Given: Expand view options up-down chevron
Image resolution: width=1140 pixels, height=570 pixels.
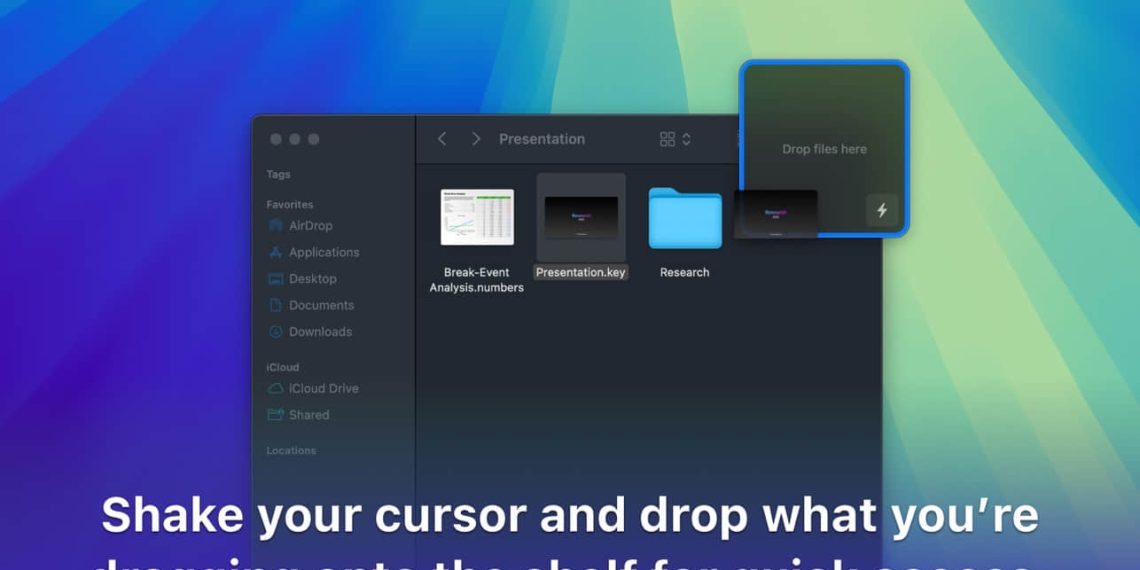Looking at the screenshot, I should coord(686,139).
